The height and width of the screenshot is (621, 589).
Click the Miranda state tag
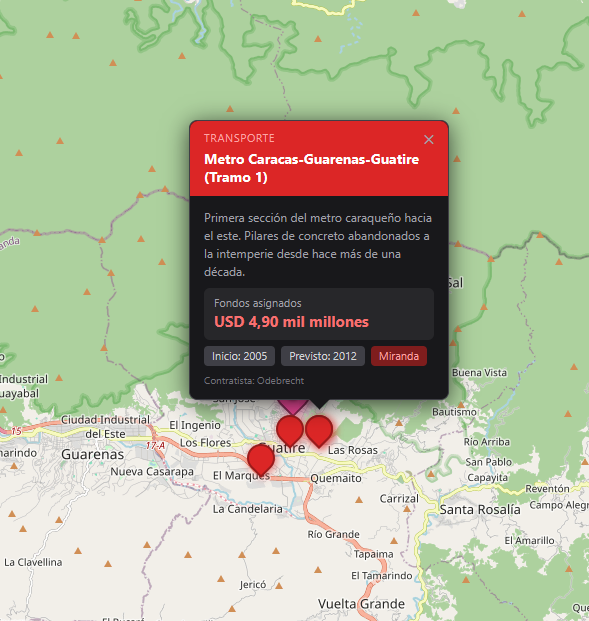coord(398,356)
